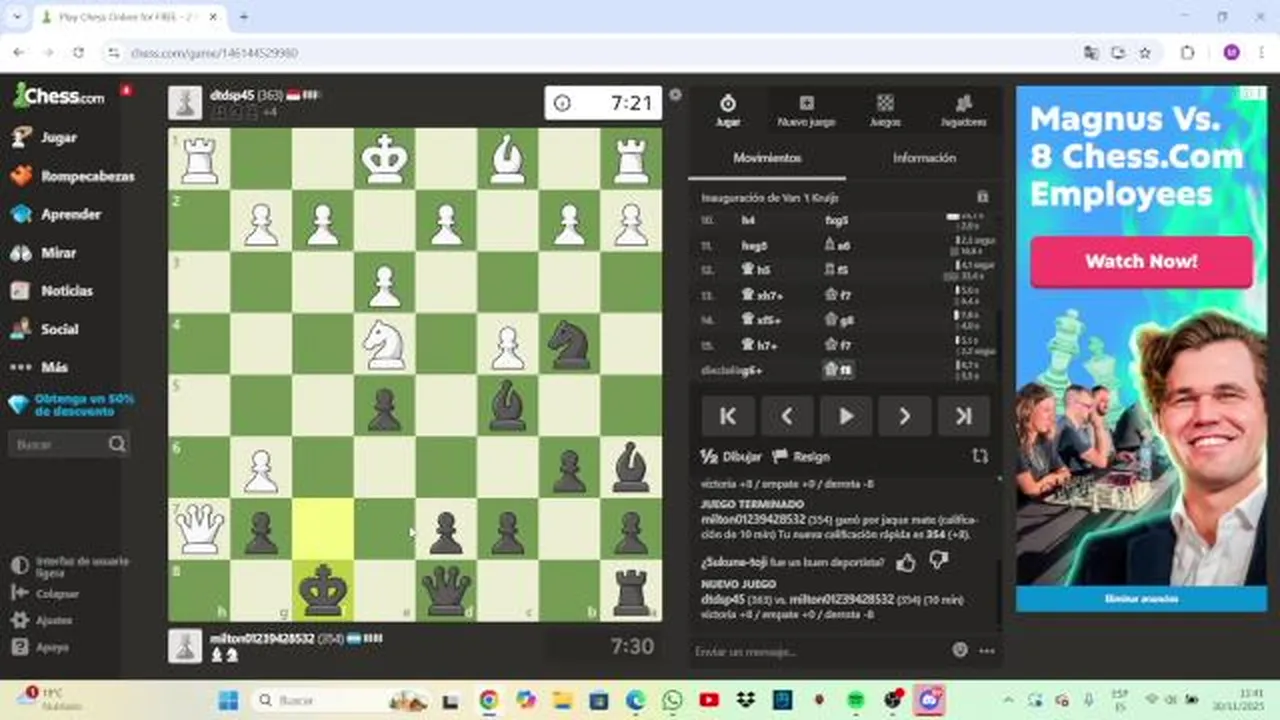The image size is (1280, 720).
Task: Open a new browser tab
Action: click(243, 17)
